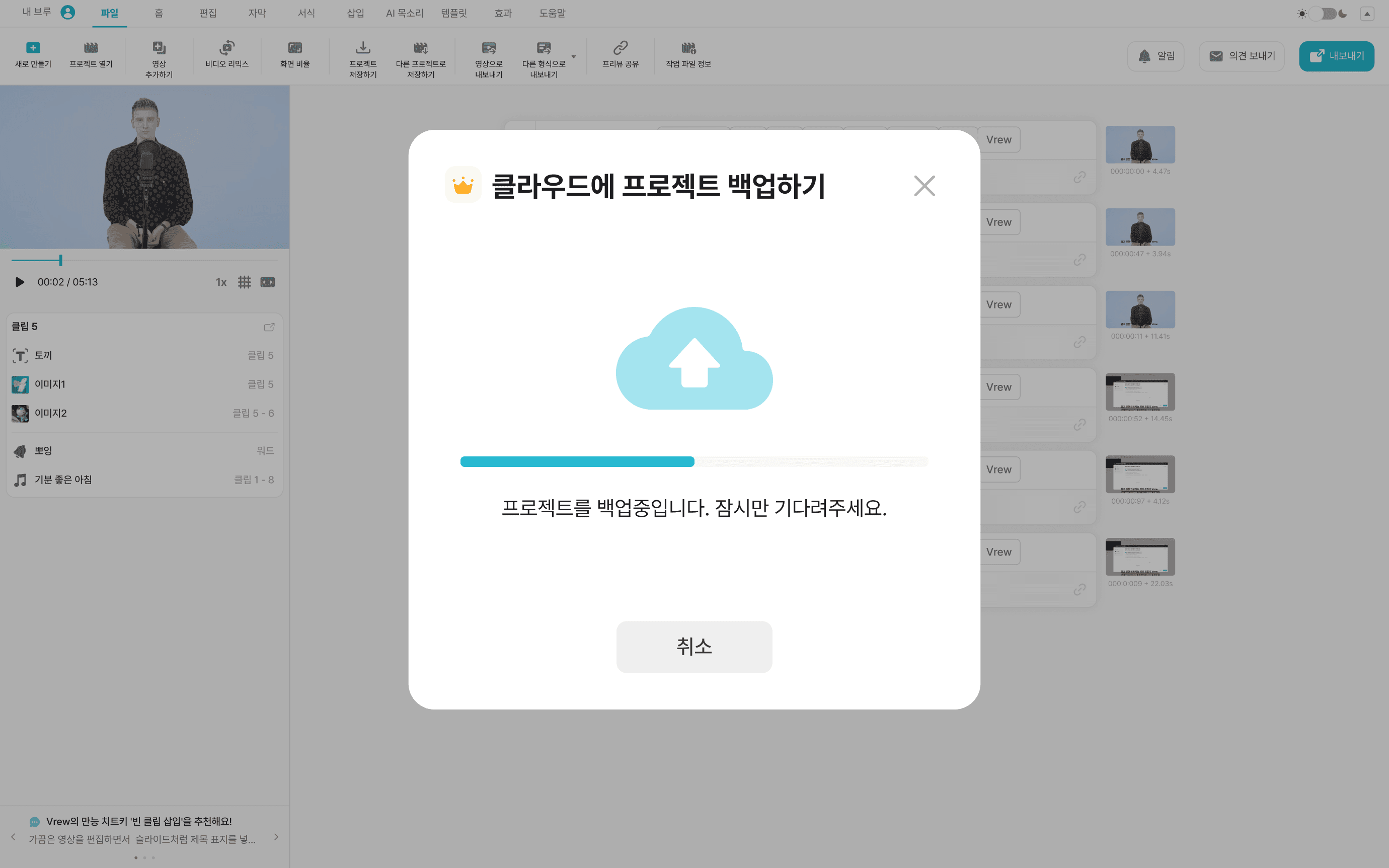Close the cloud backup dialog with X
The width and height of the screenshot is (1389, 868).
point(923,186)
